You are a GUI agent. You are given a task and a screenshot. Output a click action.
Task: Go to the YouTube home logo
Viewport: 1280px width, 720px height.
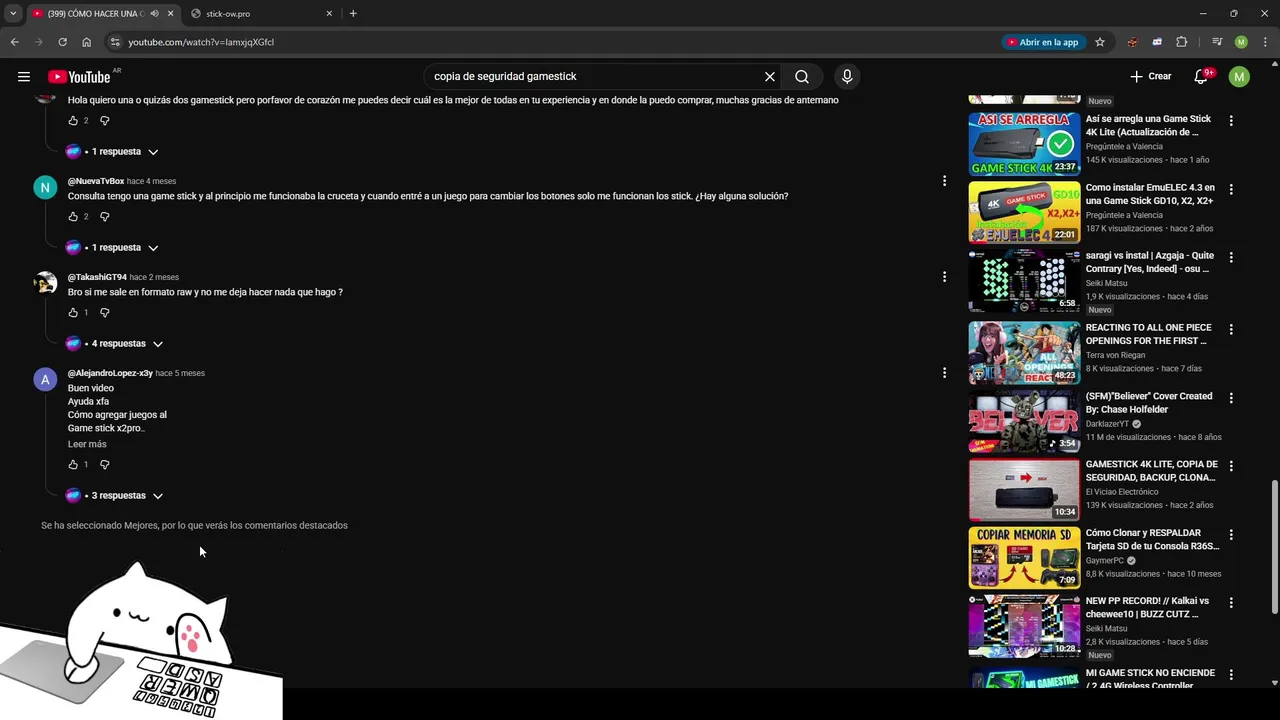tap(79, 77)
